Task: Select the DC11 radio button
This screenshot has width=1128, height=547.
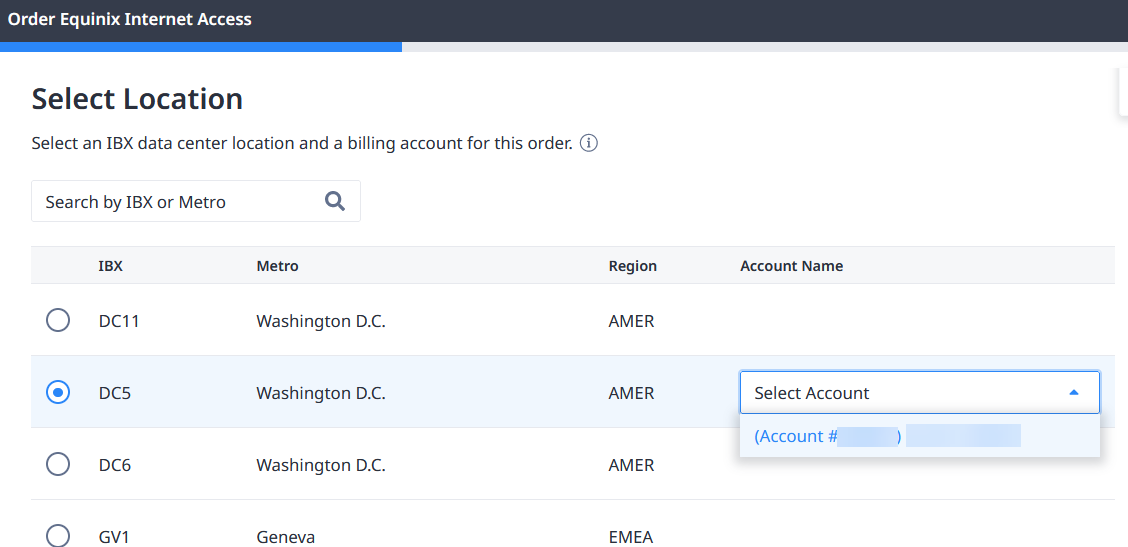Action: [58, 320]
